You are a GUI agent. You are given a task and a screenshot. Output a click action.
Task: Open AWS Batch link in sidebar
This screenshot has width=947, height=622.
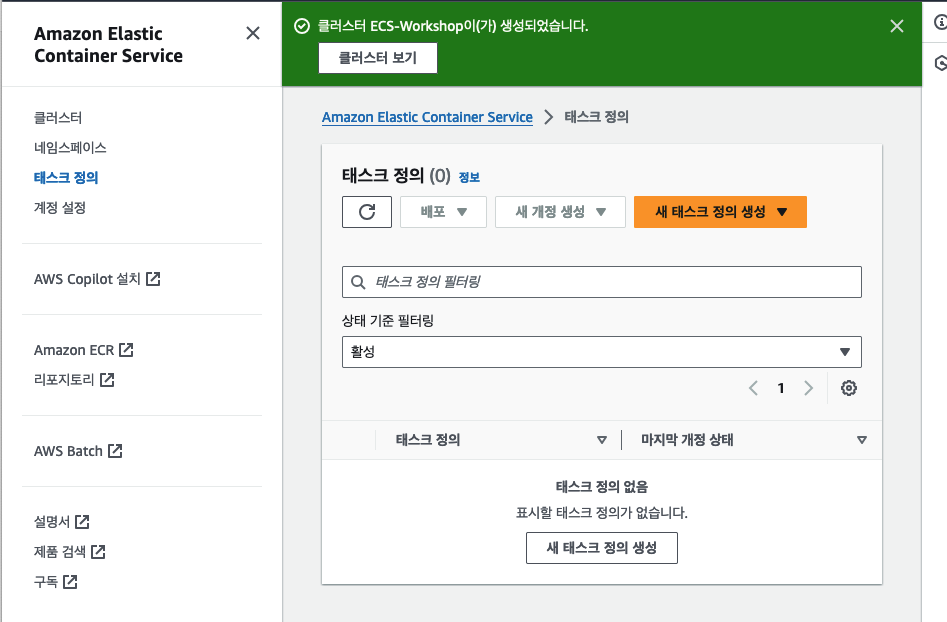68,451
